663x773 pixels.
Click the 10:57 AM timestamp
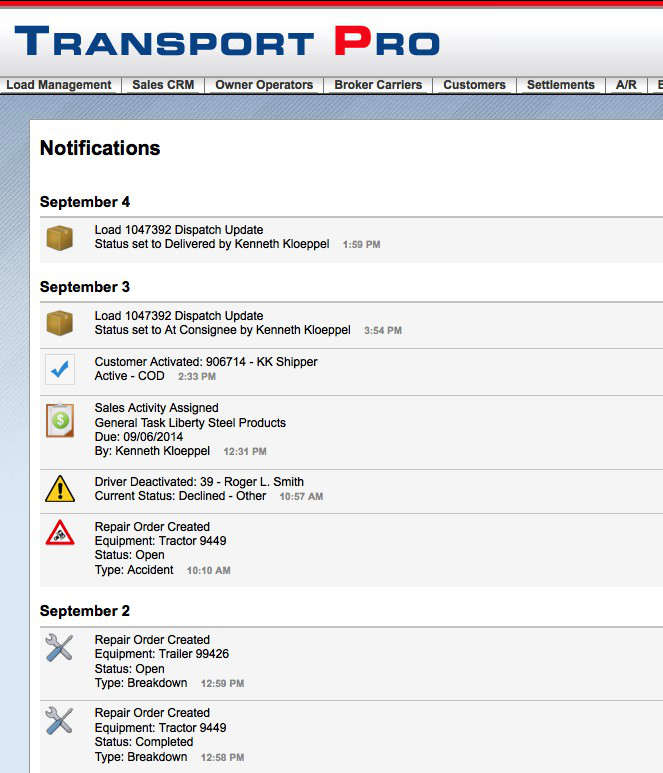[301, 497]
